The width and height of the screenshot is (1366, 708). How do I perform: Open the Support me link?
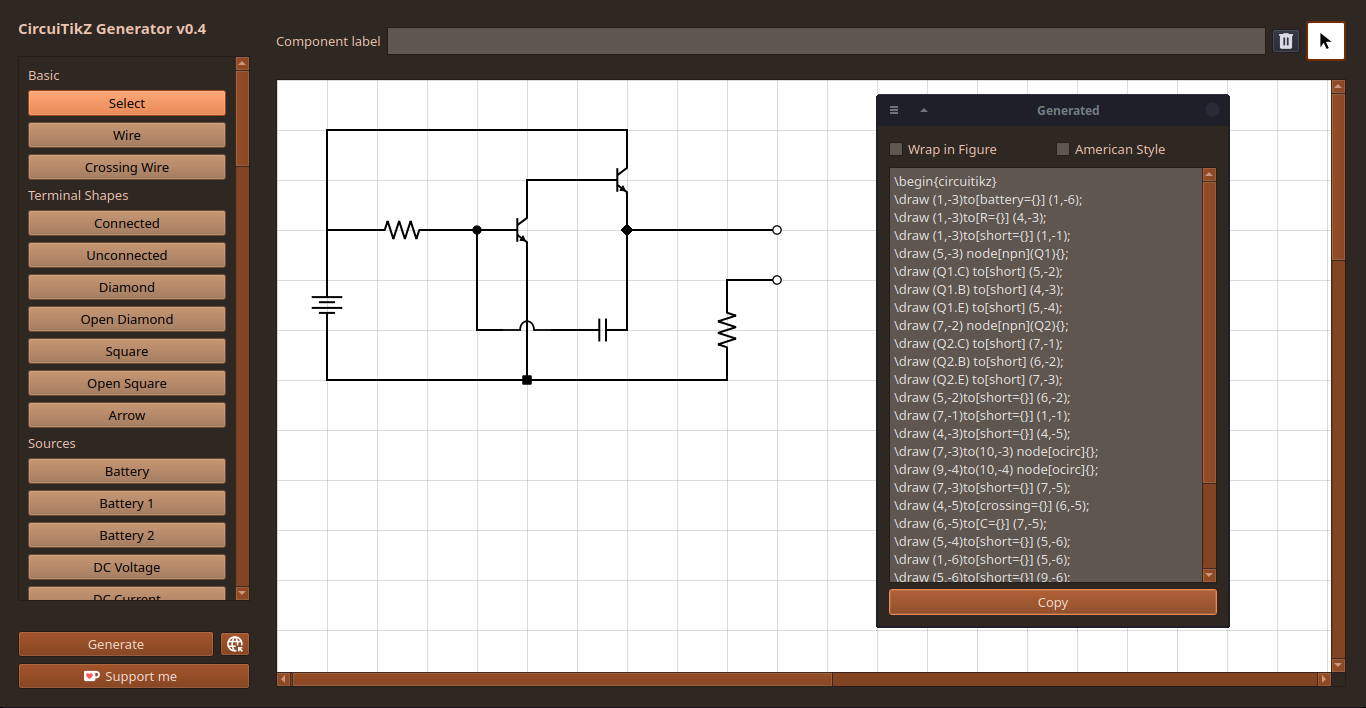[x=134, y=676]
